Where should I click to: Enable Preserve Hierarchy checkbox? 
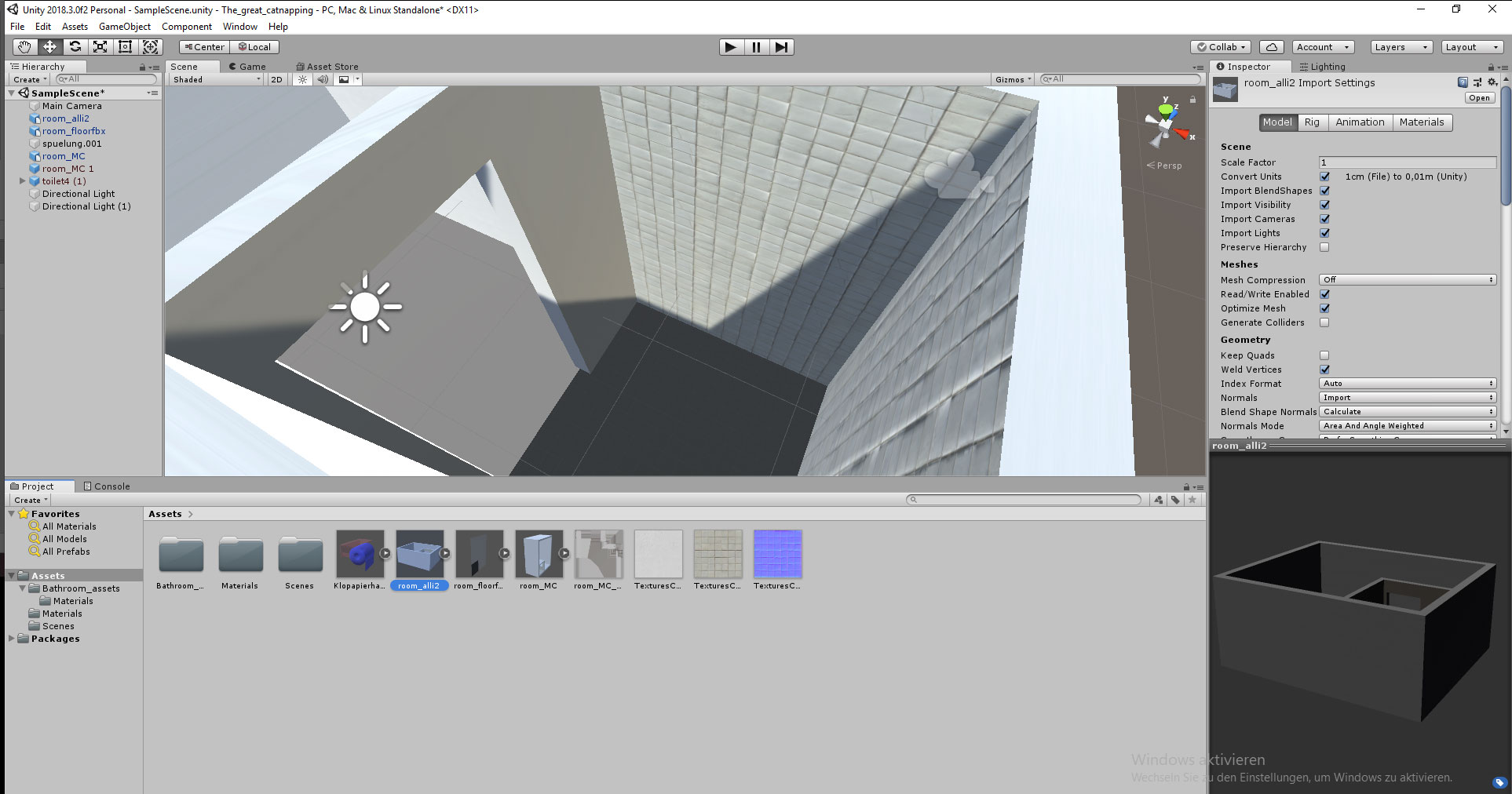(1324, 247)
